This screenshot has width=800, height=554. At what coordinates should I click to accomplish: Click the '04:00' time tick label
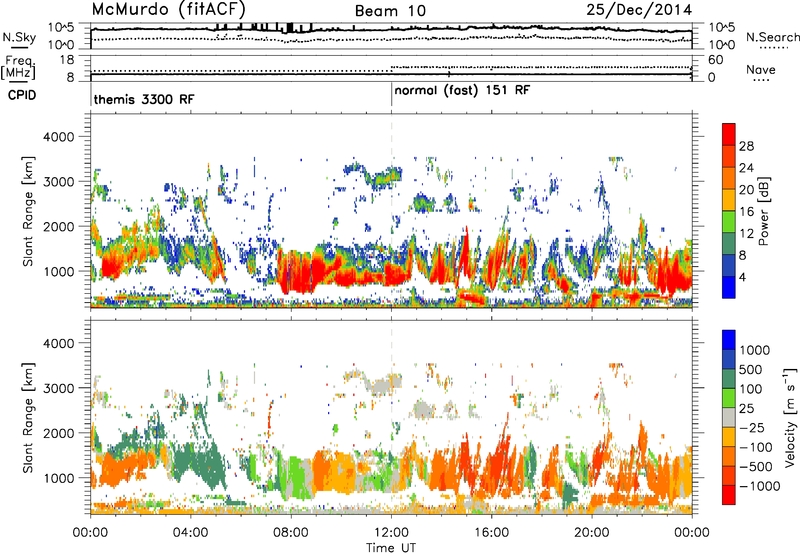tap(191, 533)
